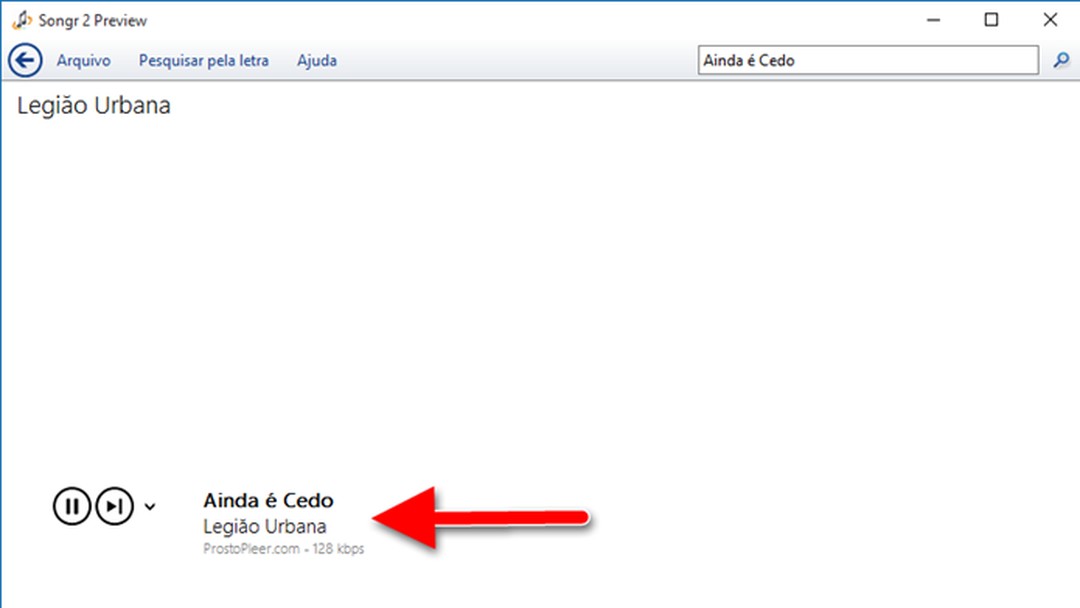Viewport: 1080px width, 608px height.
Task: Click the large red arrow annotation
Action: click(480, 518)
